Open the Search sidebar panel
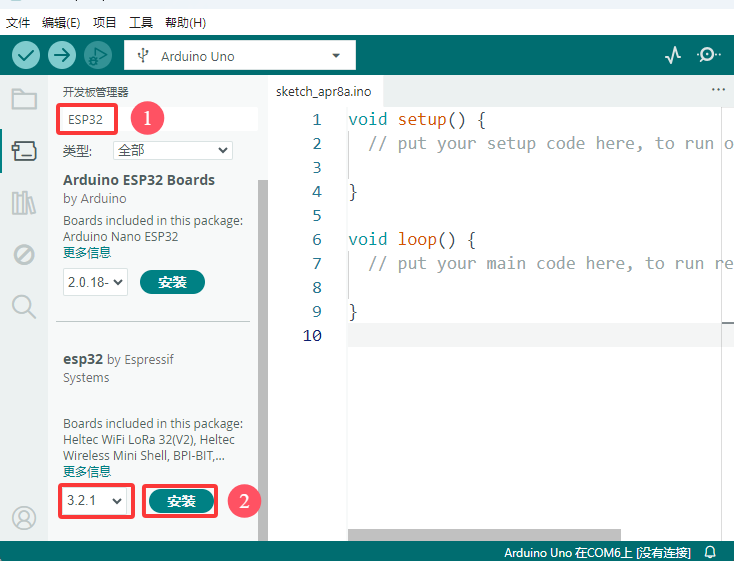735x561 pixels. [24, 307]
